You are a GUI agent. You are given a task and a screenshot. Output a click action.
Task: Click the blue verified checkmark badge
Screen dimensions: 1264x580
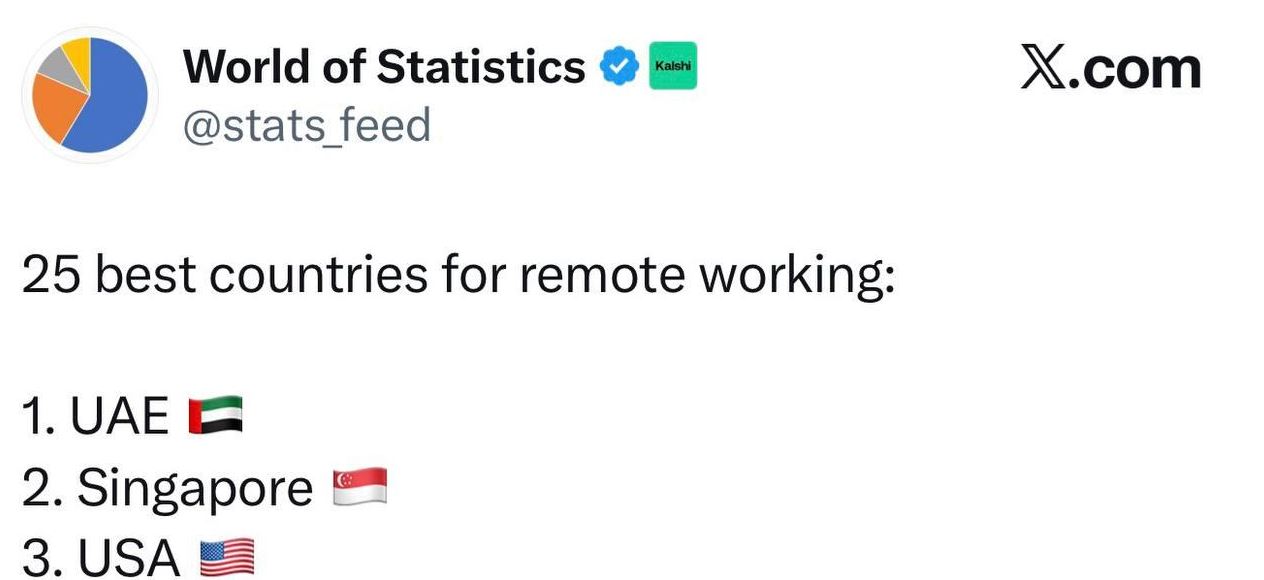[x=619, y=68]
